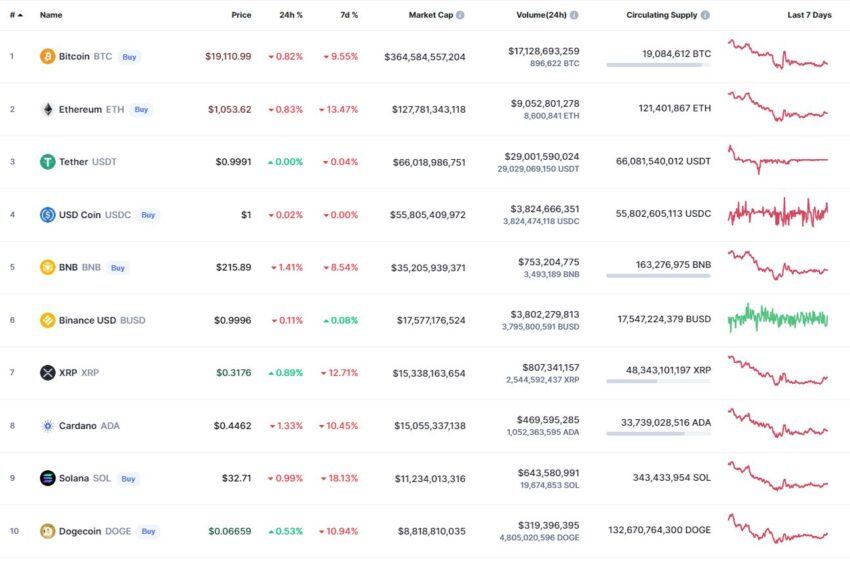Sort table by 7d % header
Image resolution: width=850 pixels, height=562 pixels.
click(x=349, y=15)
